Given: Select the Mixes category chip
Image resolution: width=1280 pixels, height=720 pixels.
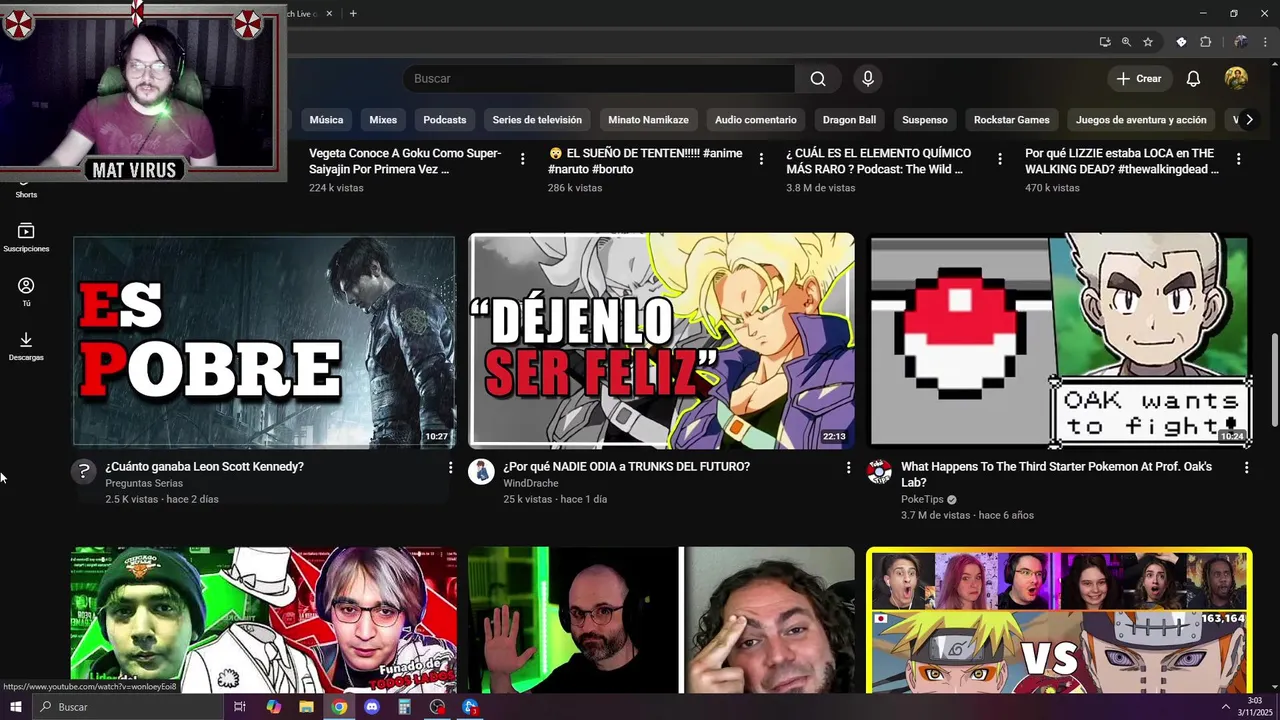Looking at the screenshot, I should [383, 120].
